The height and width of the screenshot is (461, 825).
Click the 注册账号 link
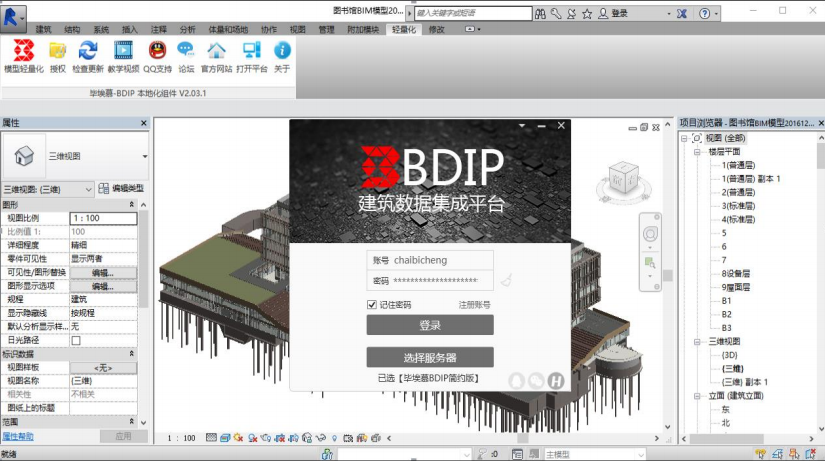coord(474,305)
